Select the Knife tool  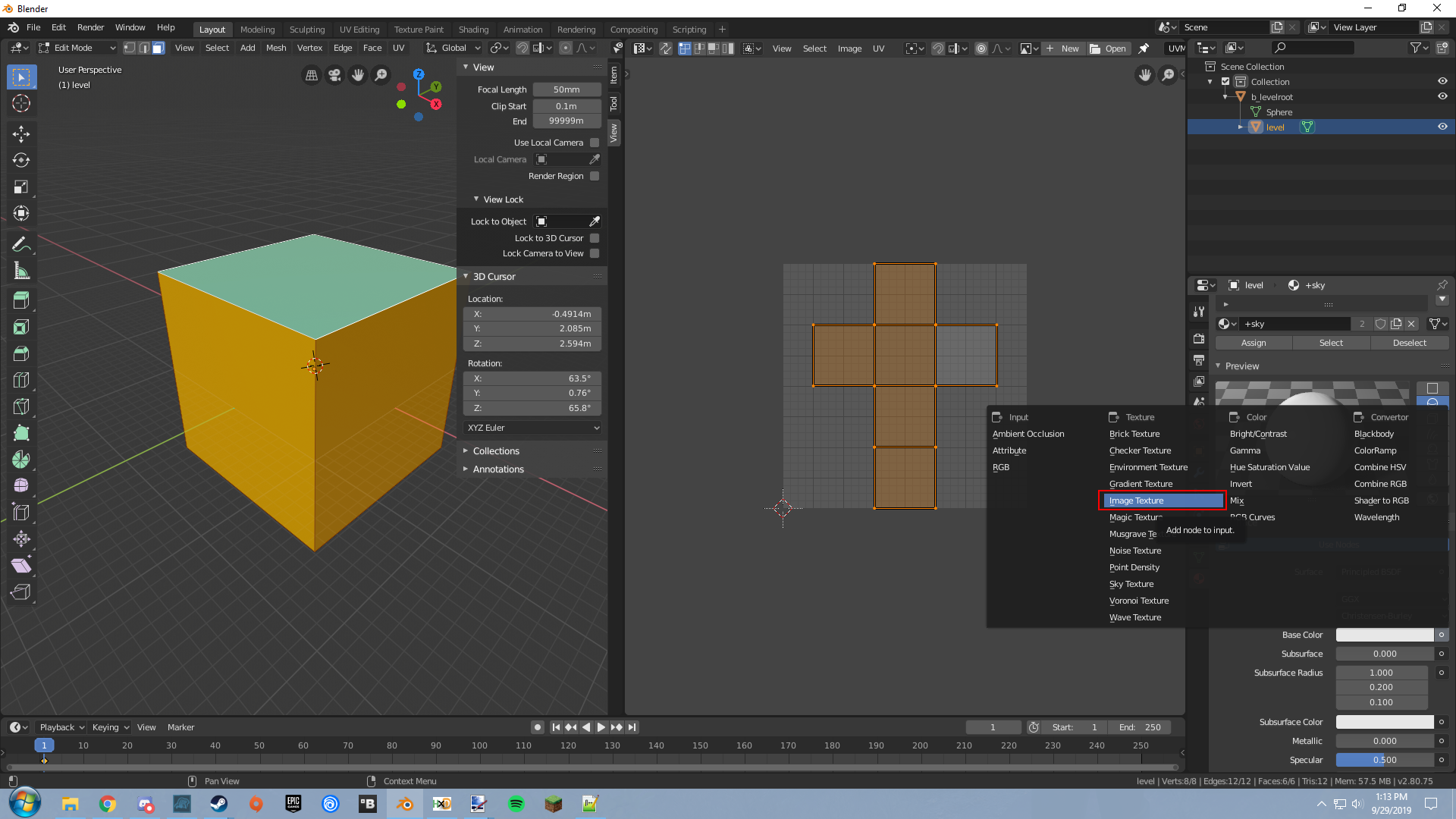point(21,406)
